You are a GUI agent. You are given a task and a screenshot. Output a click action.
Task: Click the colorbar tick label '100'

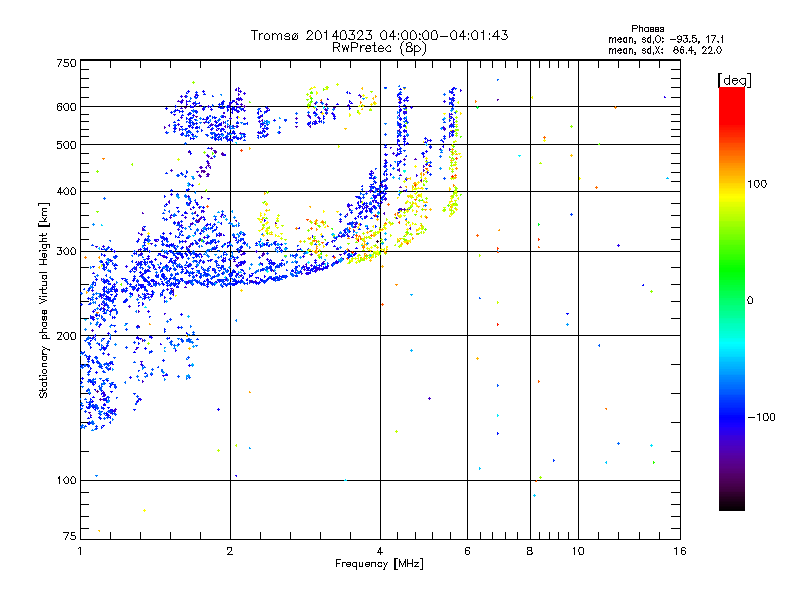pos(757,184)
